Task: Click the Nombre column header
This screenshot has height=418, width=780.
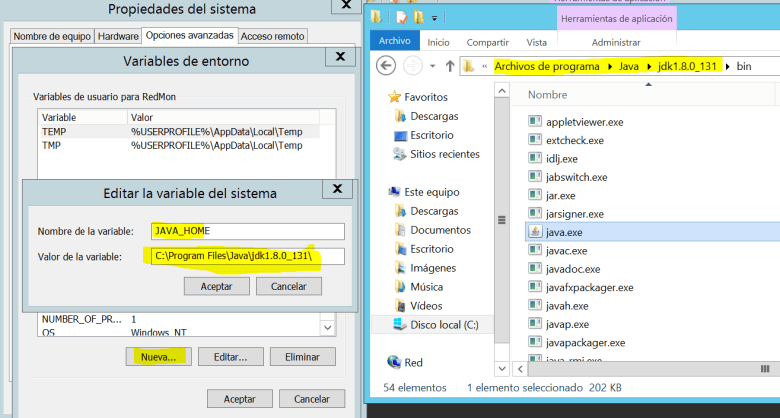Action: (x=547, y=94)
